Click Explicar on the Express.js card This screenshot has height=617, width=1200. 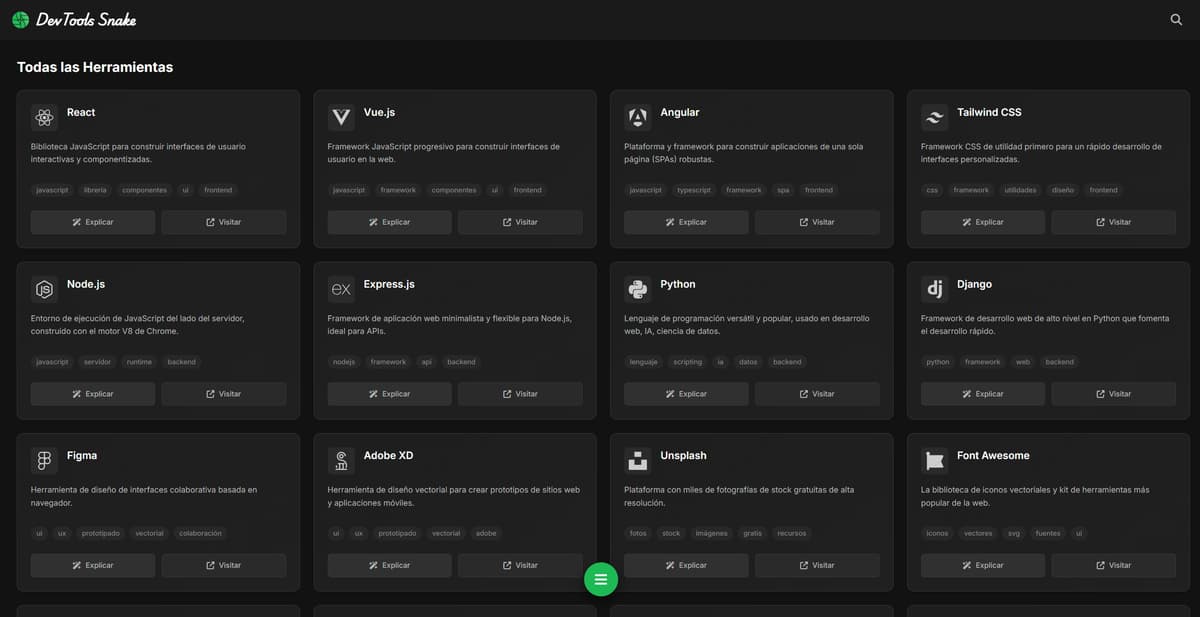390,394
